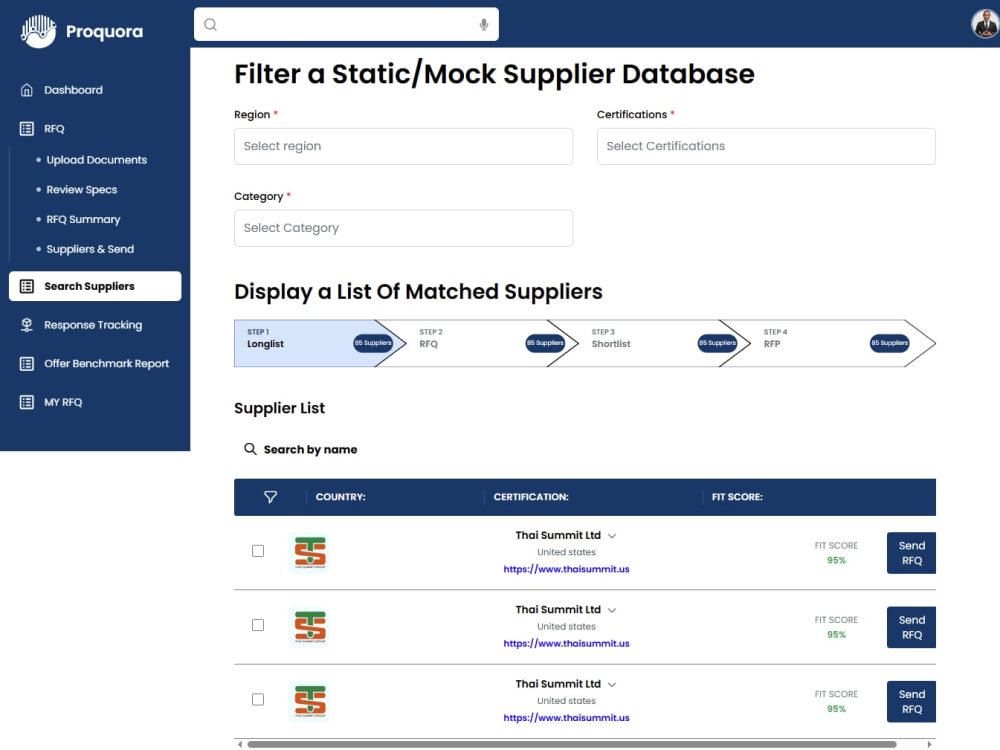Click the 85 Suppliers badge in RFP step
This screenshot has height=750, width=1000.
pos(890,343)
